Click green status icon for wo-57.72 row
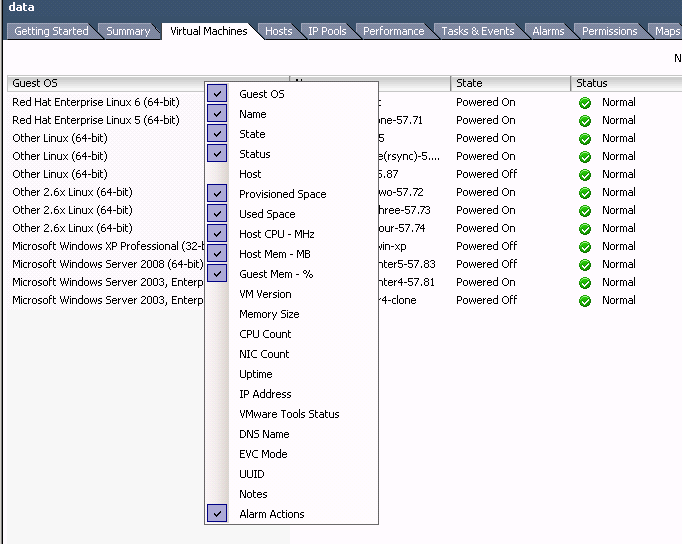The height and width of the screenshot is (544, 682). click(585, 193)
